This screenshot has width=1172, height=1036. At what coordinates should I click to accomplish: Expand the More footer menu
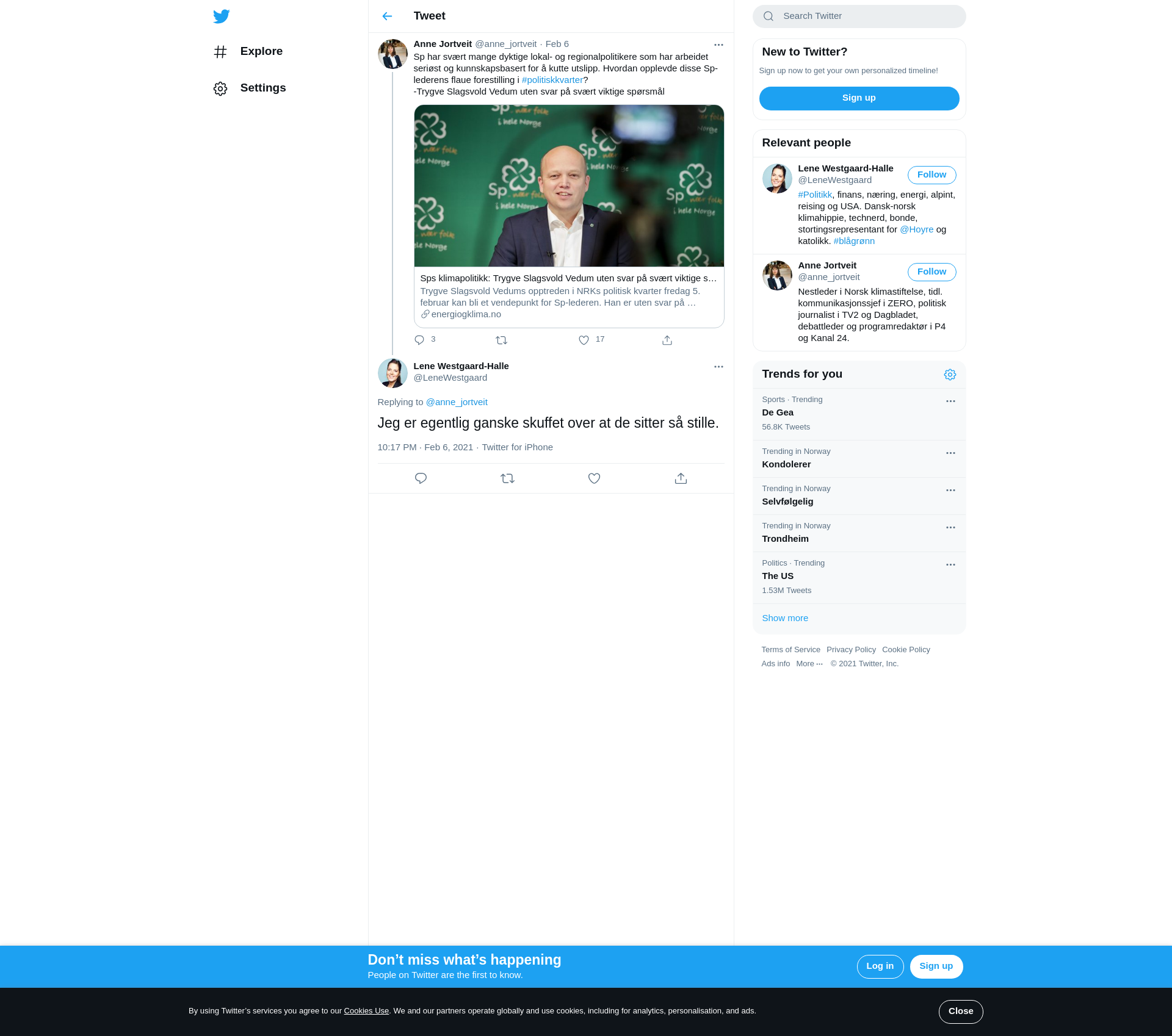pyautogui.click(x=809, y=664)
